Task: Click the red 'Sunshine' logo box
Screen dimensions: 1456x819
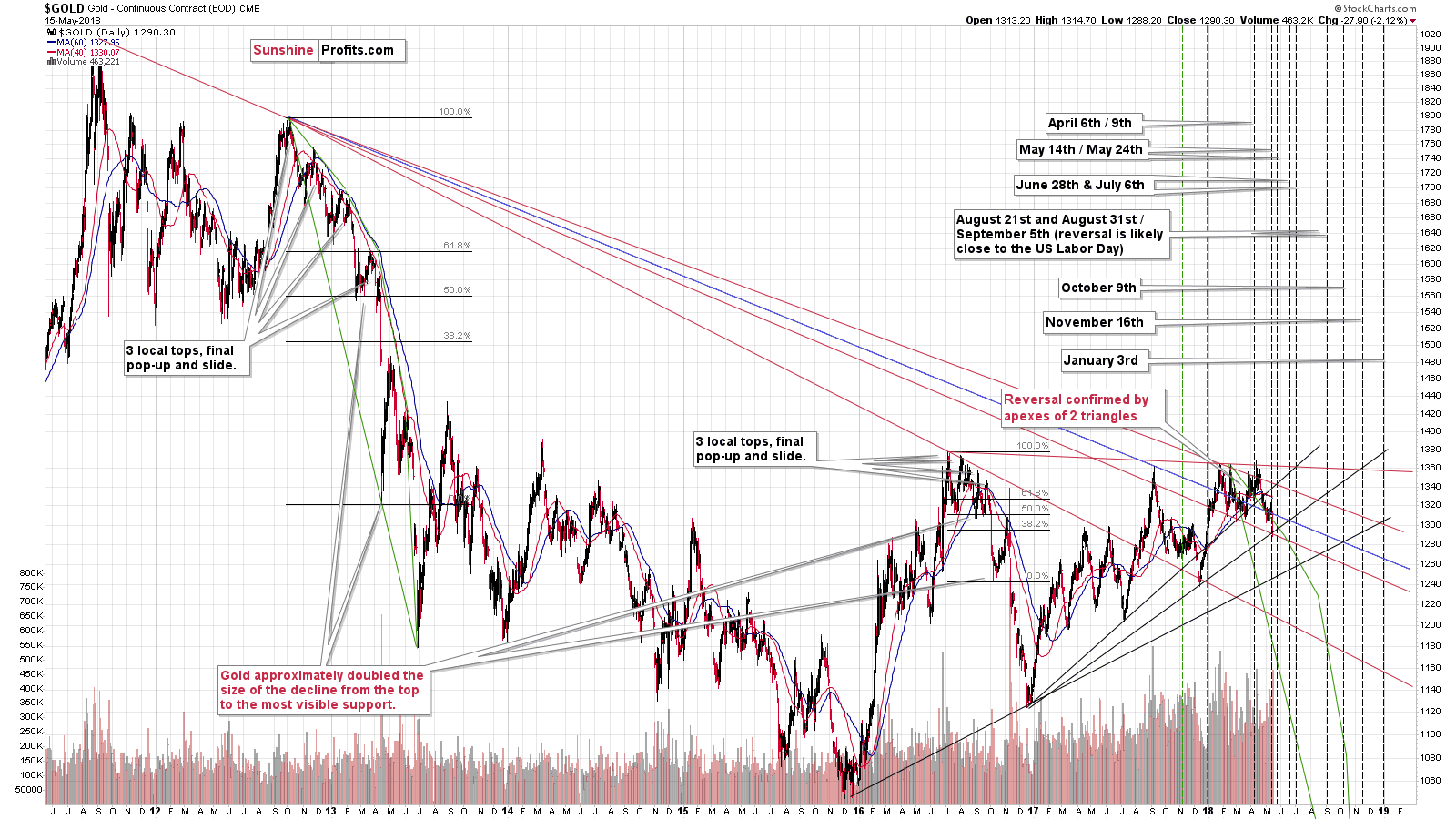Action: tap(283, 50)
